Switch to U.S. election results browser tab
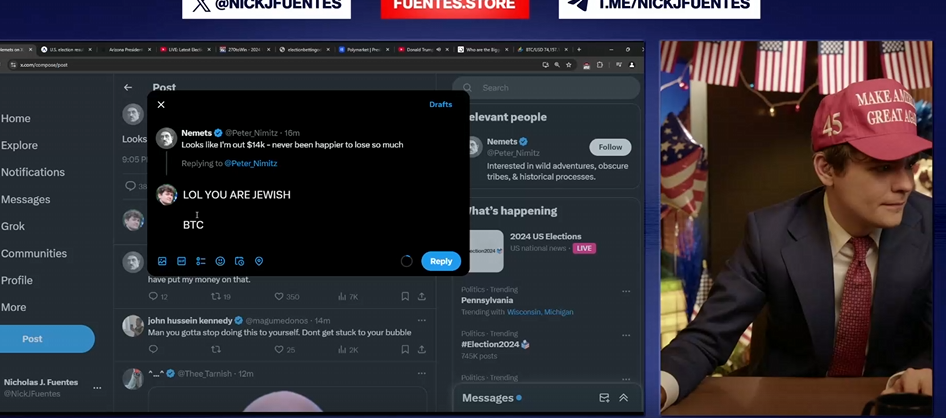Viewport: 946px width, 418px height. [x=68, y=49]
